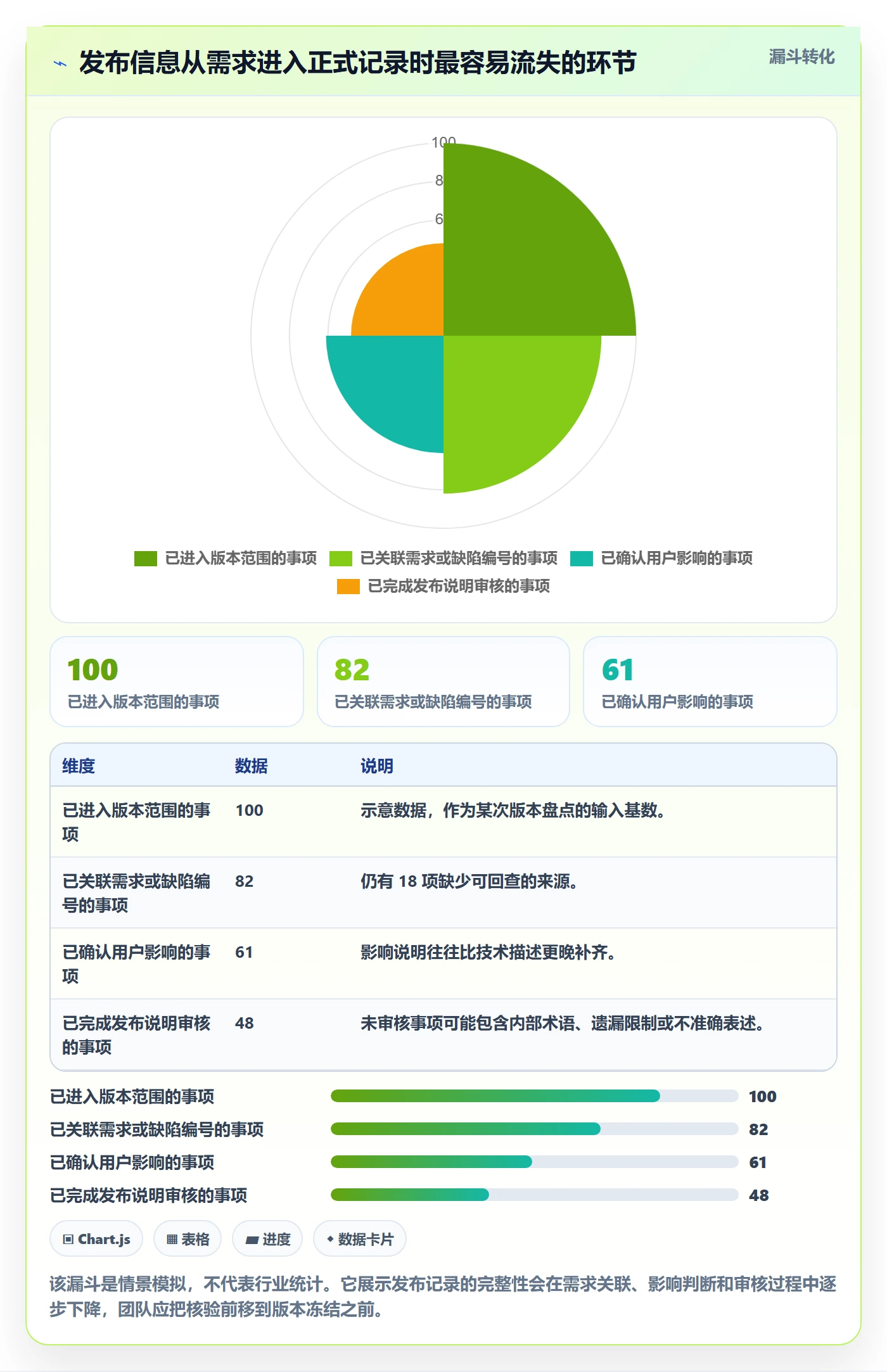Click the footer note about 情景模拟
This screenshot has width=887, height=1372.
point(443,1297)
